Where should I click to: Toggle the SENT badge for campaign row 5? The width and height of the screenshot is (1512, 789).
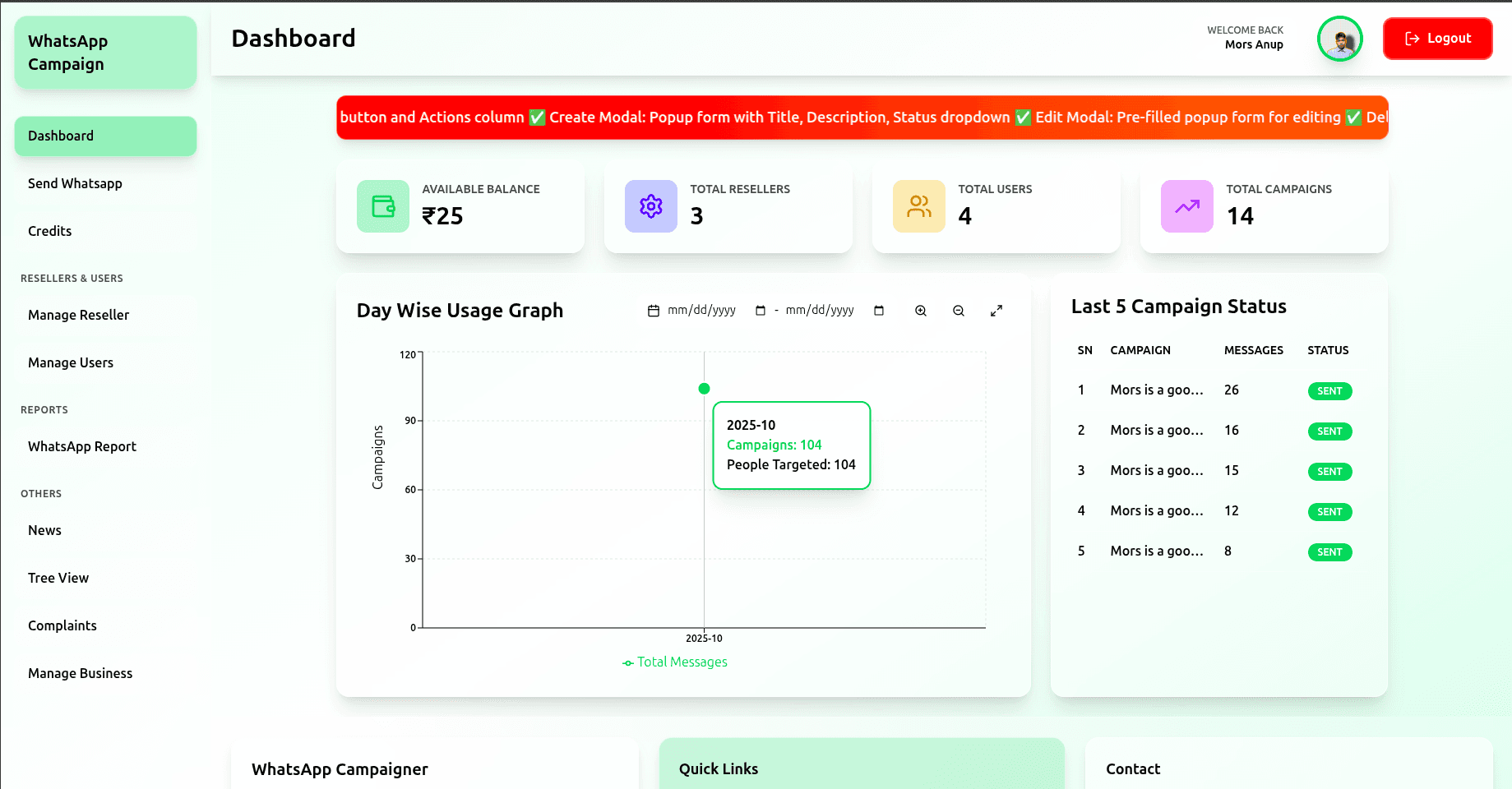coord(1329,551)
